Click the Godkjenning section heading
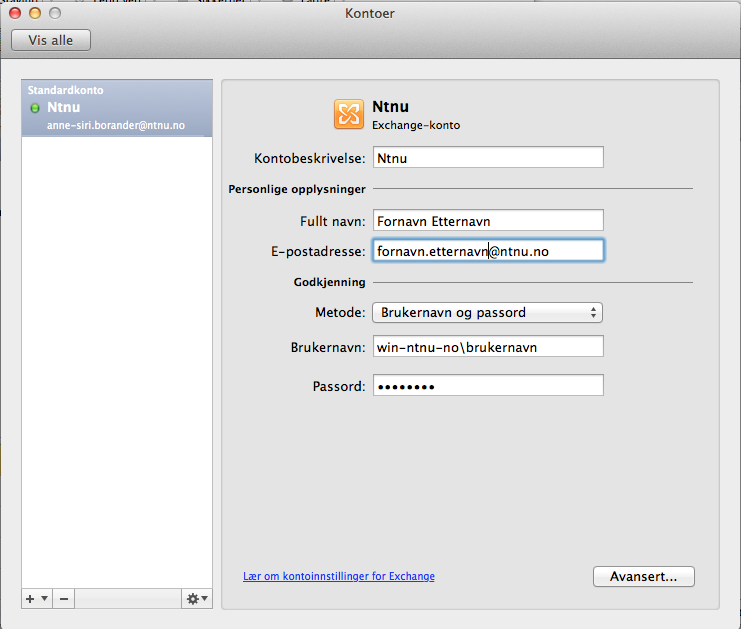The width and height of the screenshot is (741, 629). [x=329, y=282]
